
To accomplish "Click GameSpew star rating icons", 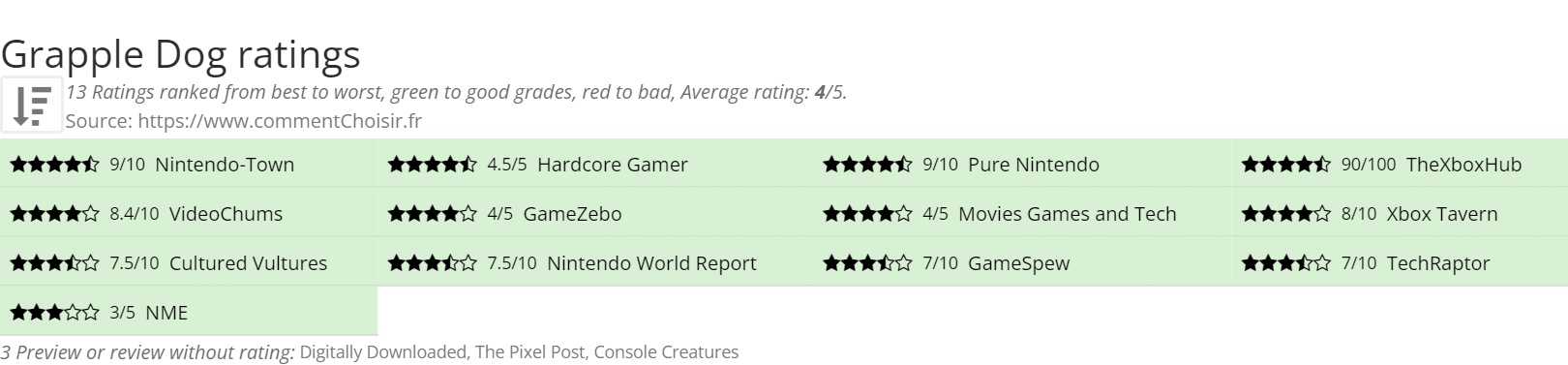I will (x=867, y=263).
